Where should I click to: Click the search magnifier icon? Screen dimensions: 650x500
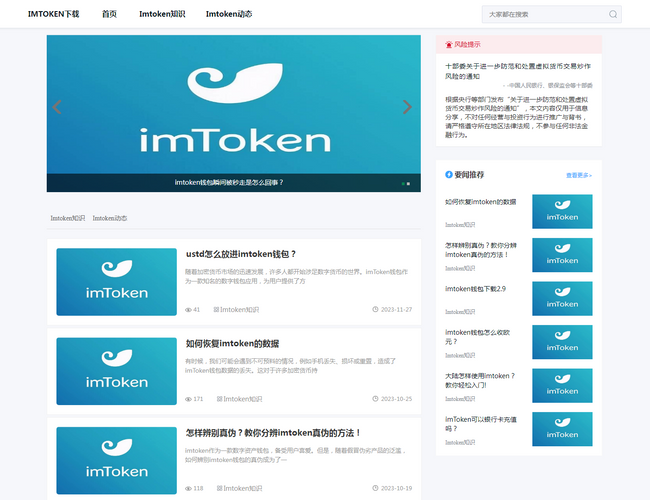613,15
